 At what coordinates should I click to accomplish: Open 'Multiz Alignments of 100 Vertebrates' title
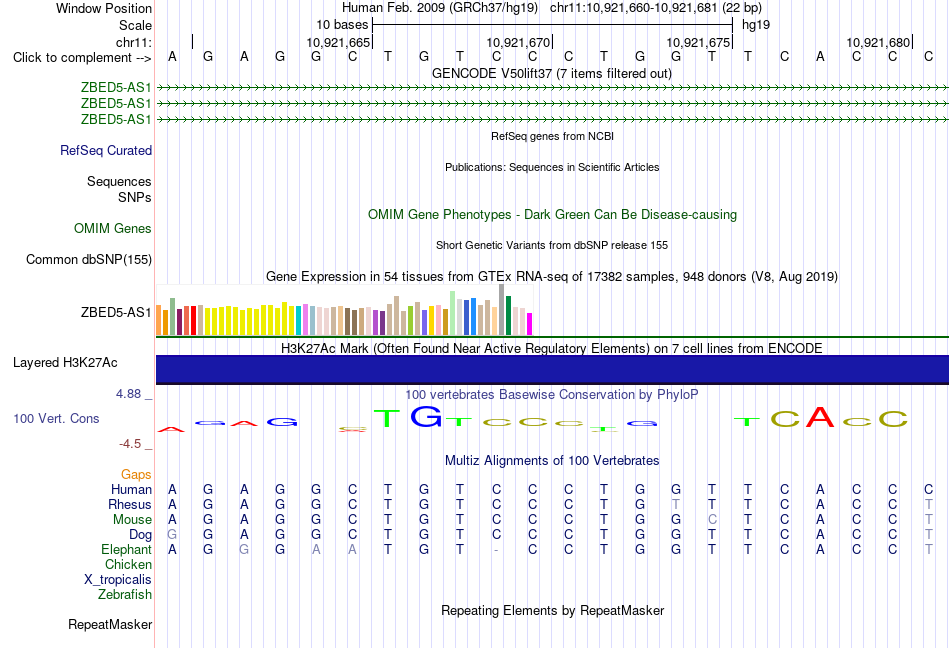(x=552, y=460)
